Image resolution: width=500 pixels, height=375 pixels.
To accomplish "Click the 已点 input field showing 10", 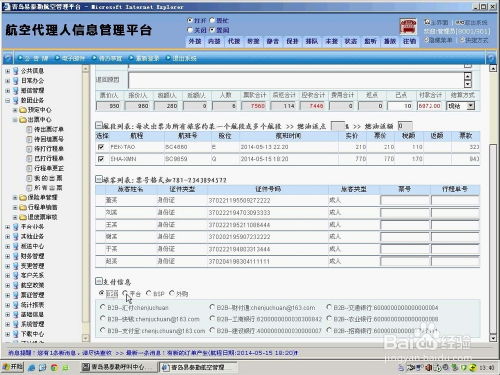I will click(400, 106).
